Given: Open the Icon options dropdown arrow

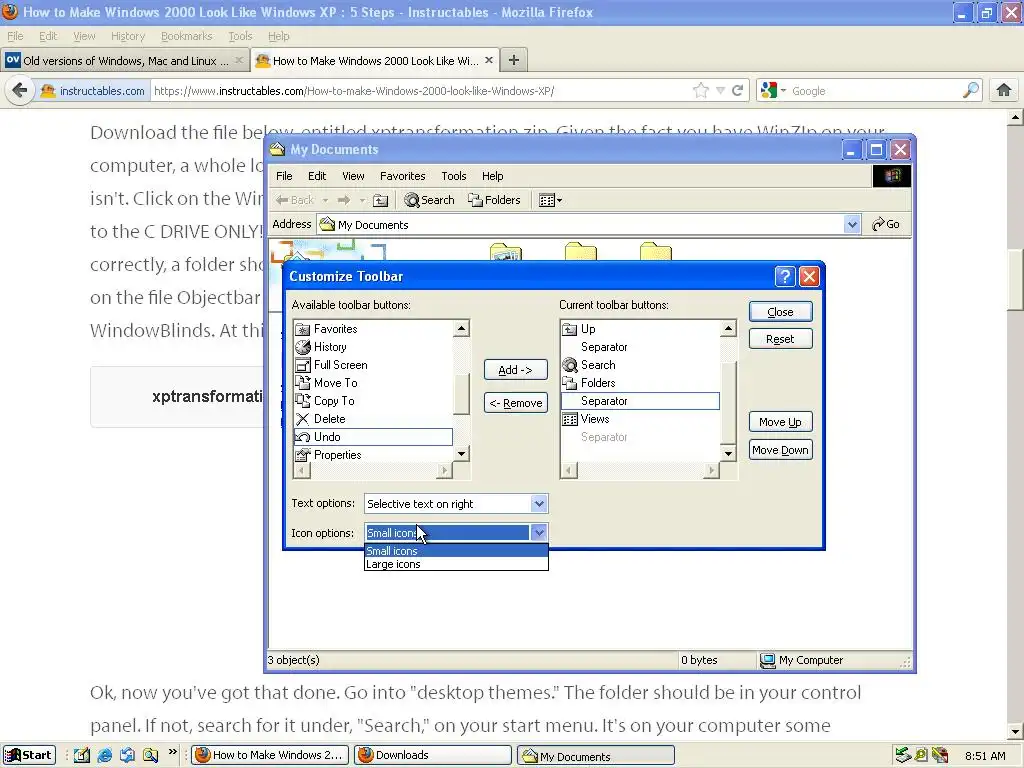Looking at the screenshot, I should click(x=539, y=533).
